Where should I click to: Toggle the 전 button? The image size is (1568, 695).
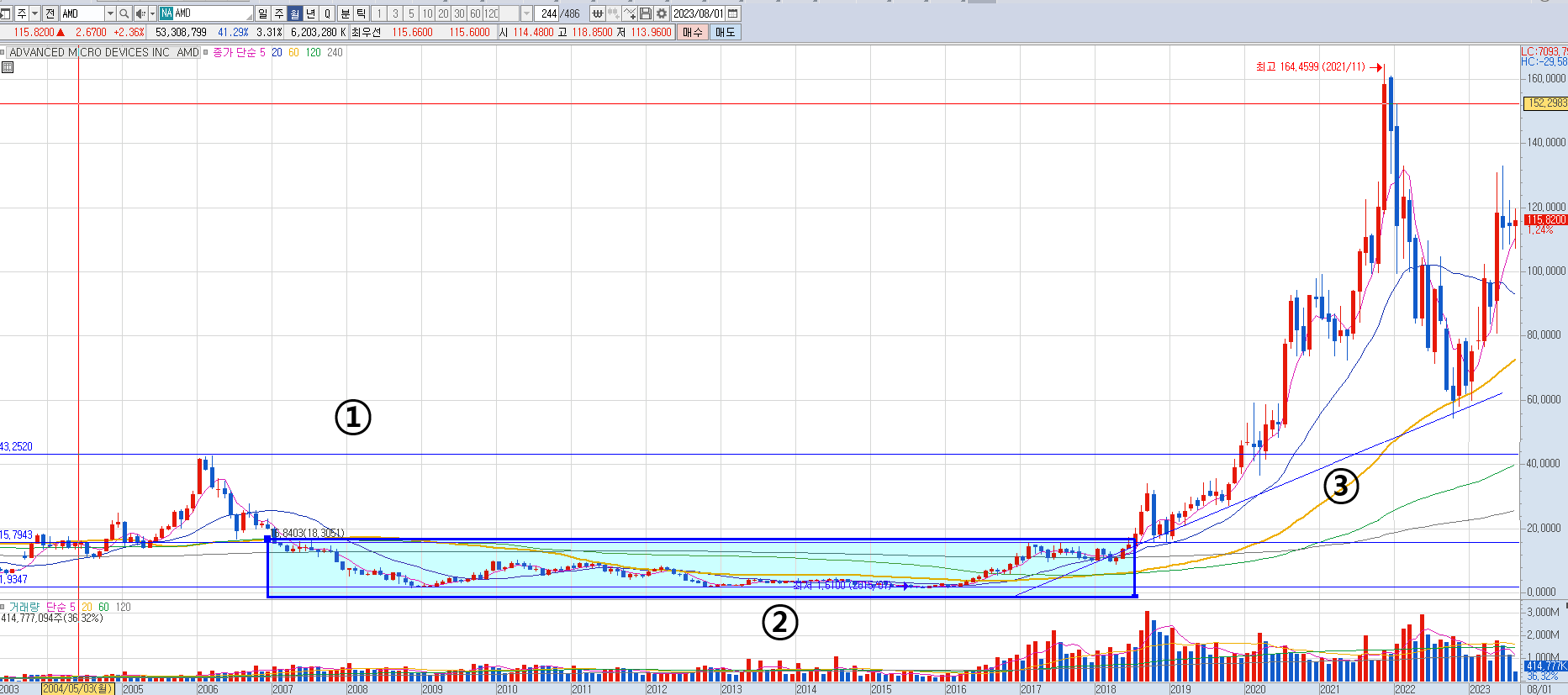click(x=50, y=13)
